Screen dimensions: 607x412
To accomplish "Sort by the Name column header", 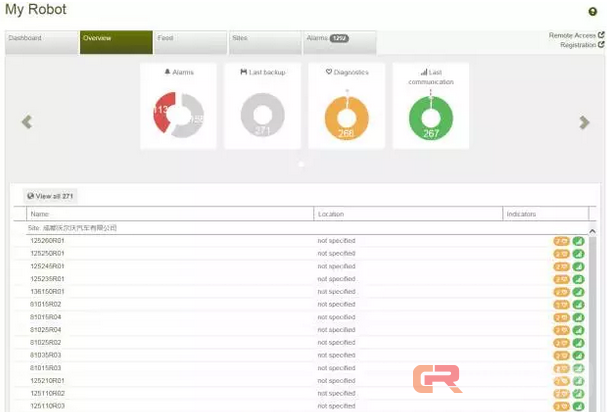I will (40, 214).
